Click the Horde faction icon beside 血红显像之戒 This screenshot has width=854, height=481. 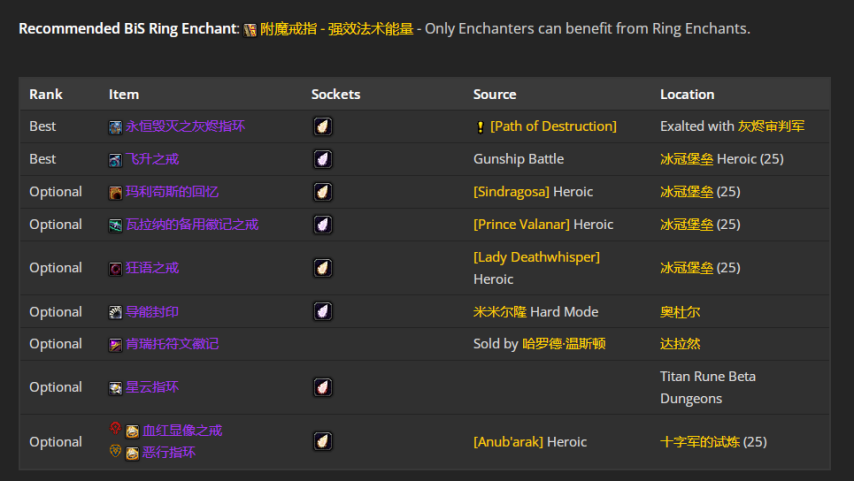click(x=115, y=429)
